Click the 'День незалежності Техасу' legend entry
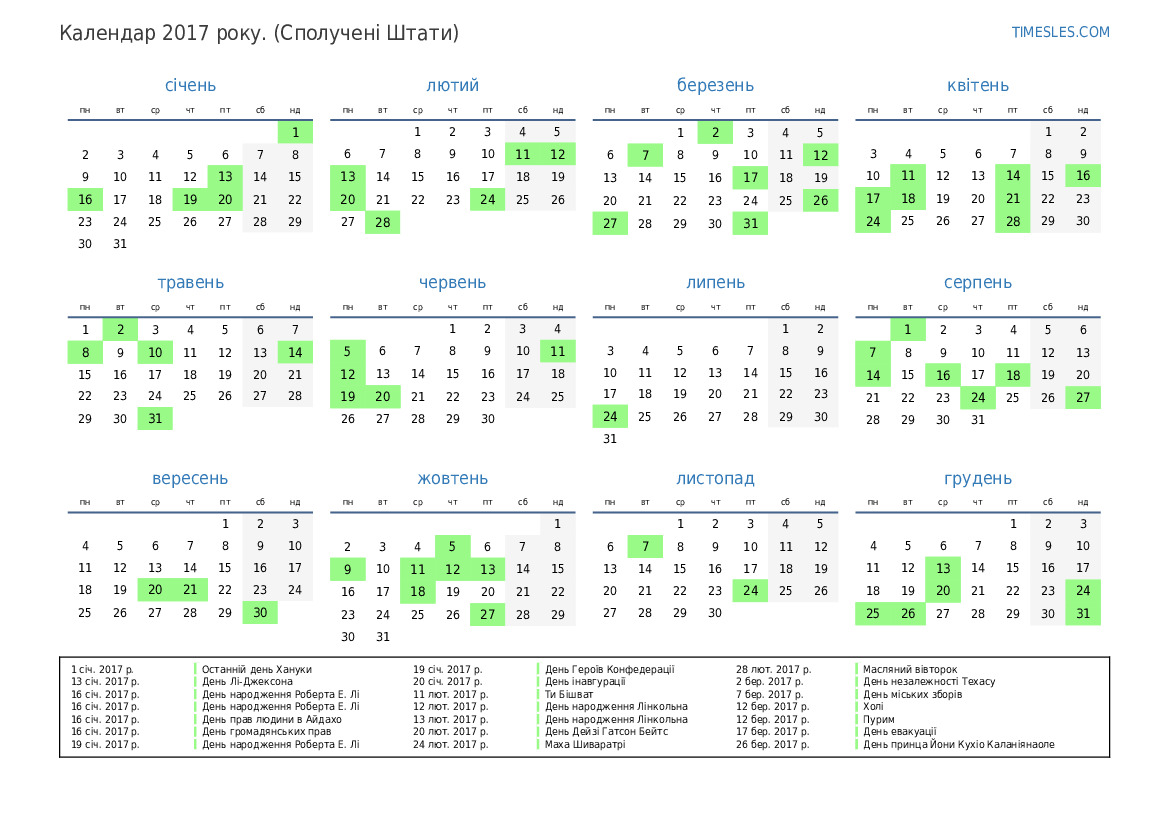Viewport: 1169px width, 827px height. pyautogui.click(x=929, y=682)
